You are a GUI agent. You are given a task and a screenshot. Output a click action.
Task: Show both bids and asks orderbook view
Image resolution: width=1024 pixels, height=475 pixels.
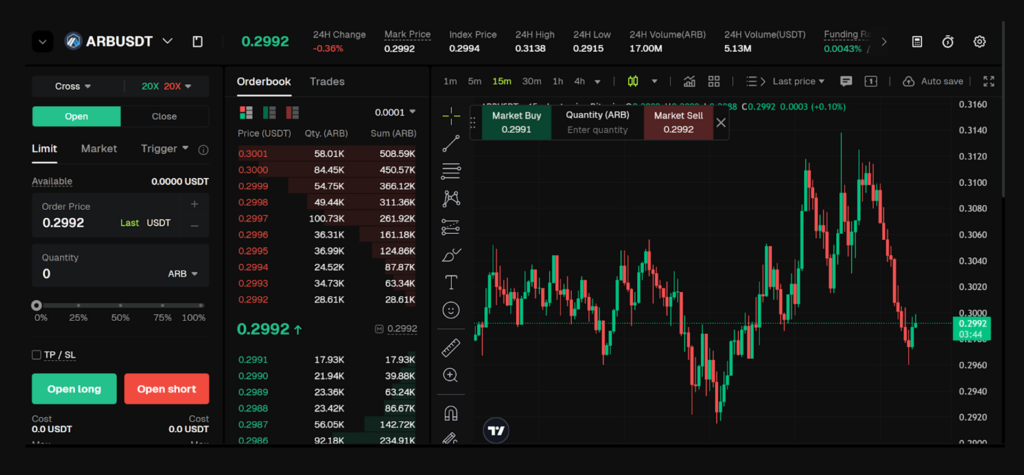(x=246, y=112)
